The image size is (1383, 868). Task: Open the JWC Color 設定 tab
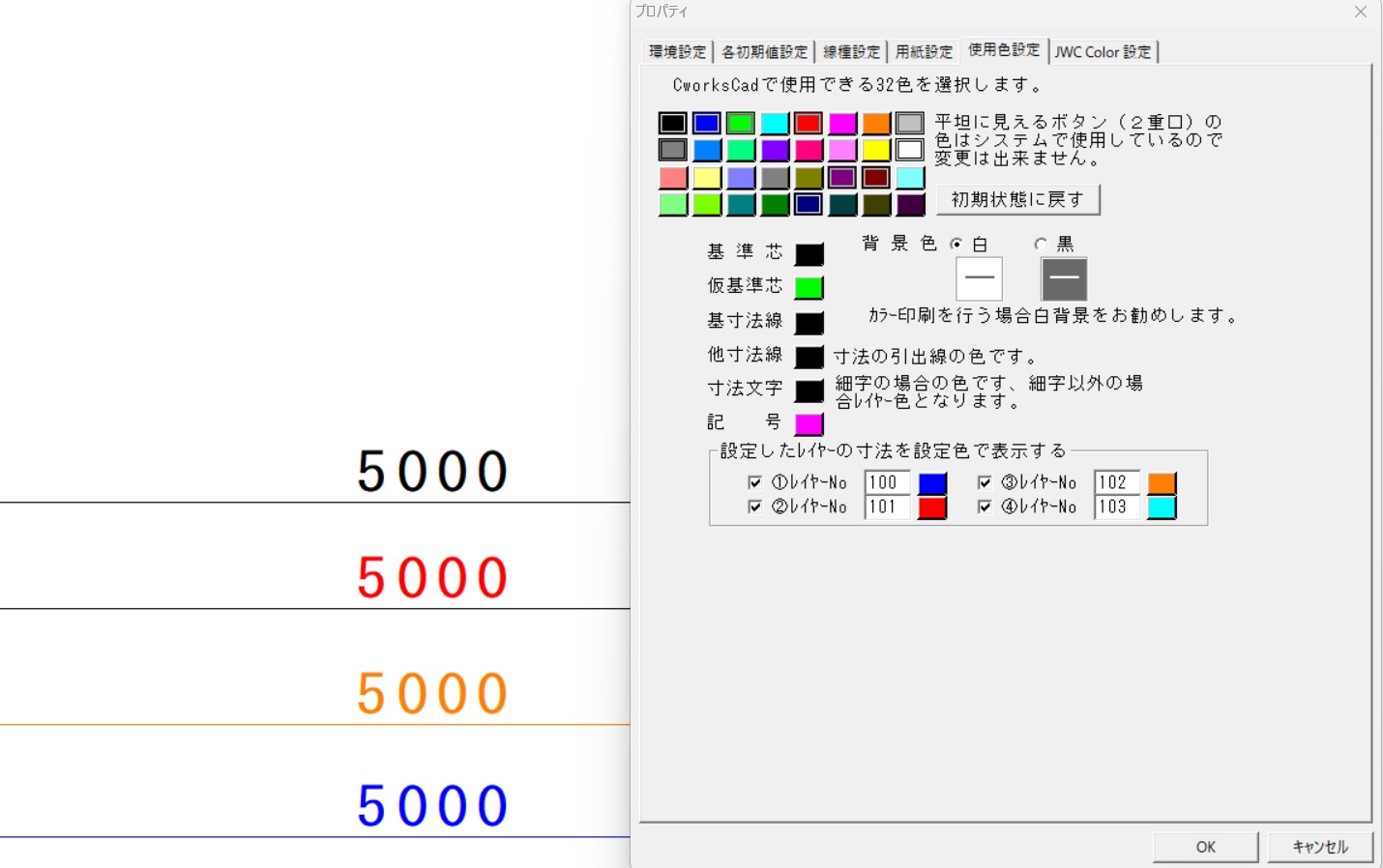(x=1103, y=52)
